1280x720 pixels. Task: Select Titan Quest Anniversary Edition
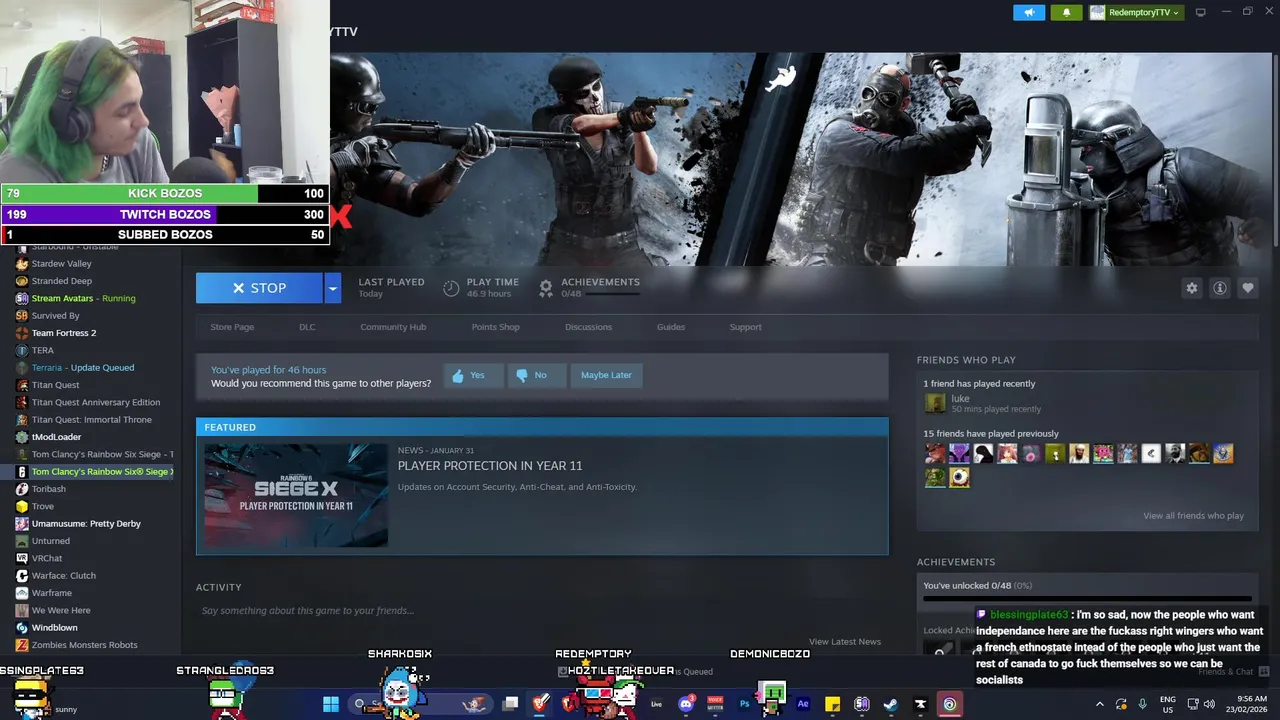point(96,402)
